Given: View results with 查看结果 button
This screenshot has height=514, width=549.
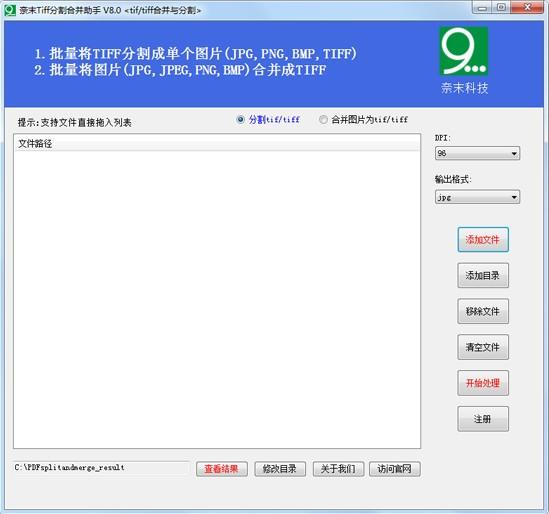Looking at the screenshot, I should pos(222,469).
